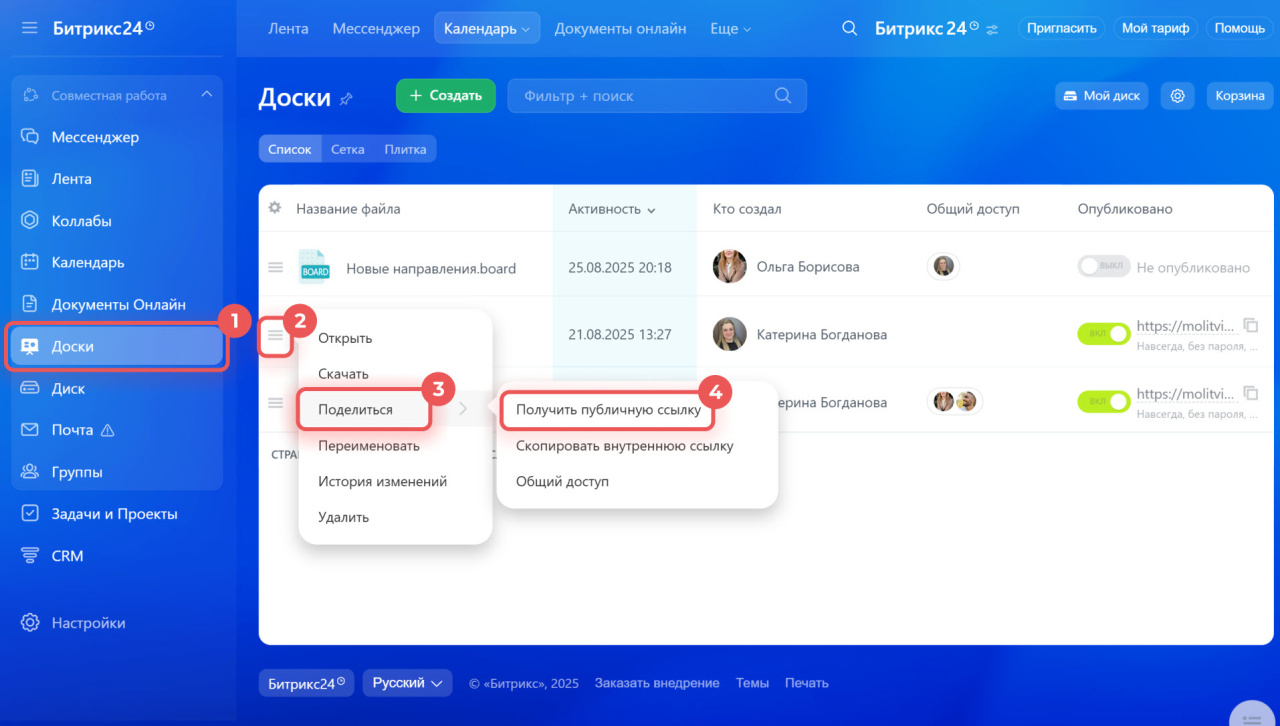The height and width of the screenshot is (726, 1280).
Task: Select Получить публичную ссылку from submenu
Action: (x=608, y=409)
